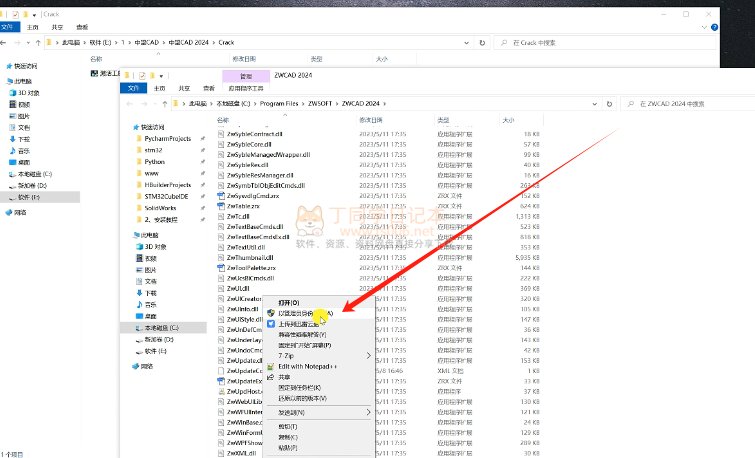Select the SolidWorks folder in quick access
This screenshot has height=458, width=755.
tap(163, 207)
